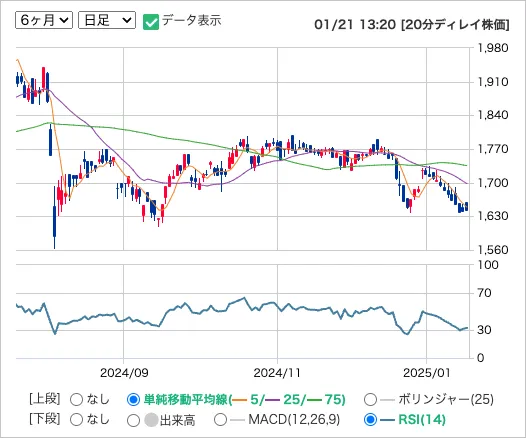
Task: Click the 2024/09 date axis label
Action: click(124, 373)
